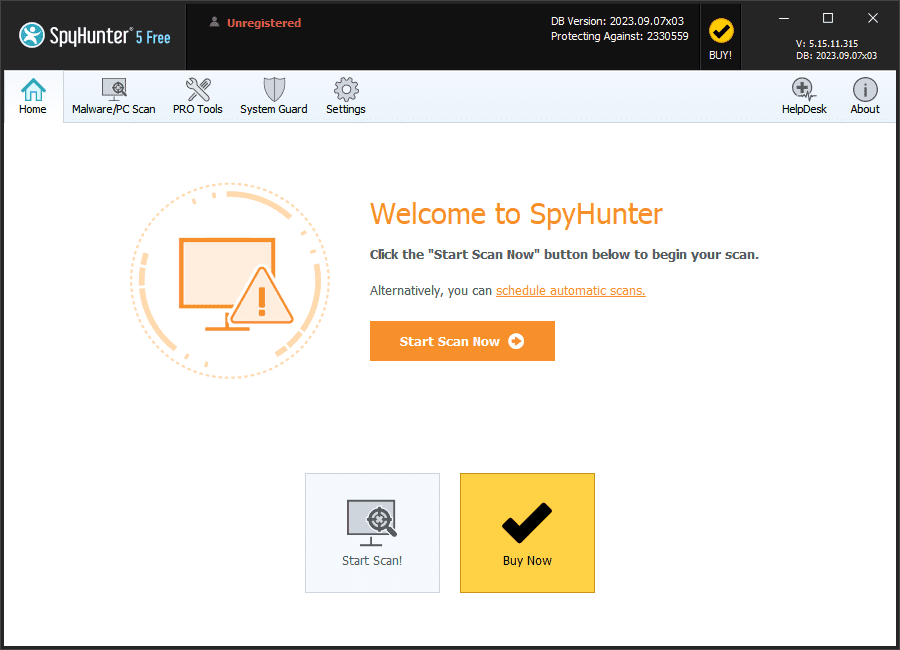The width and height of the screenshot is (900, 650).
Task: Click the DB Version text in header
Action: click(618, 21)
